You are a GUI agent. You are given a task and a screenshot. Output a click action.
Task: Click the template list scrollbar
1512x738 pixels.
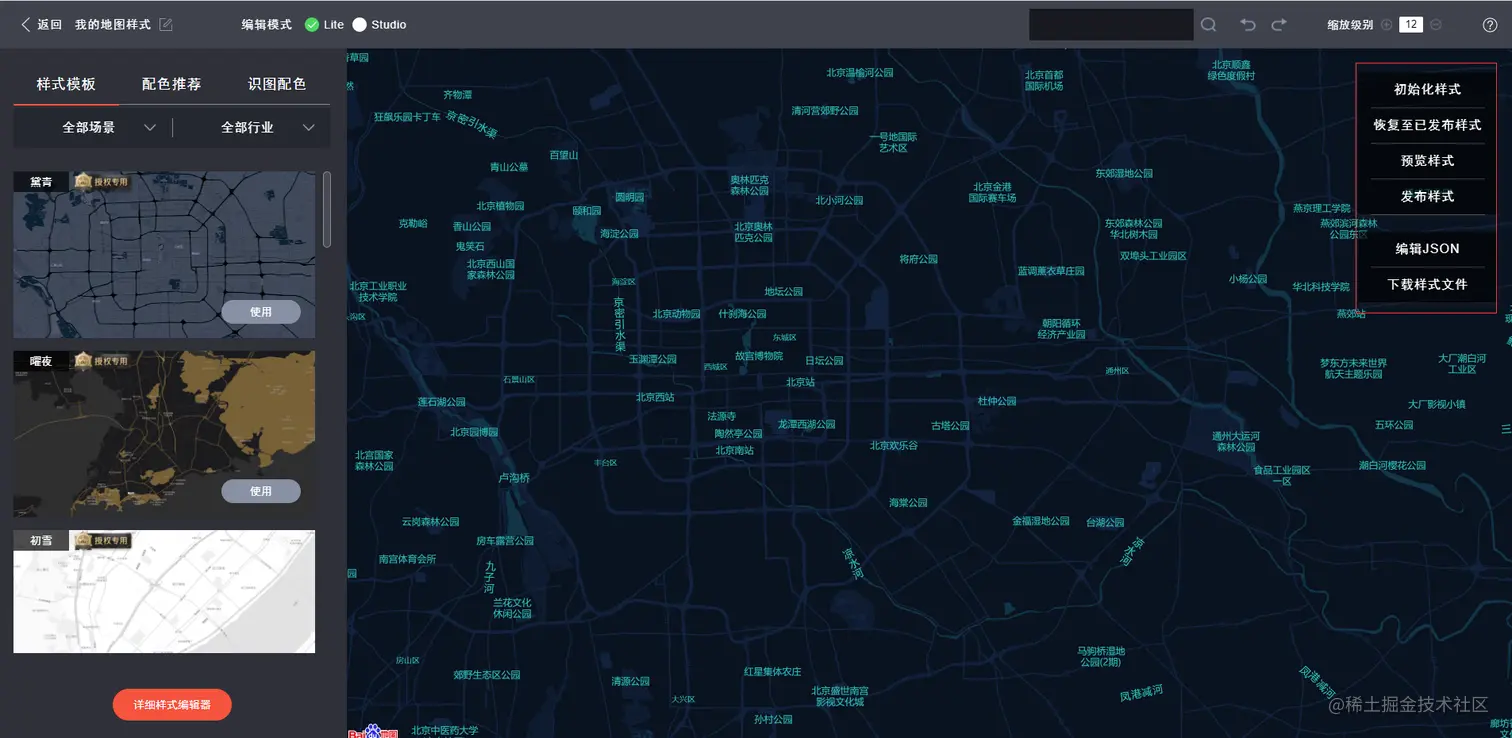pyautogui.click(x=327, y=209)
